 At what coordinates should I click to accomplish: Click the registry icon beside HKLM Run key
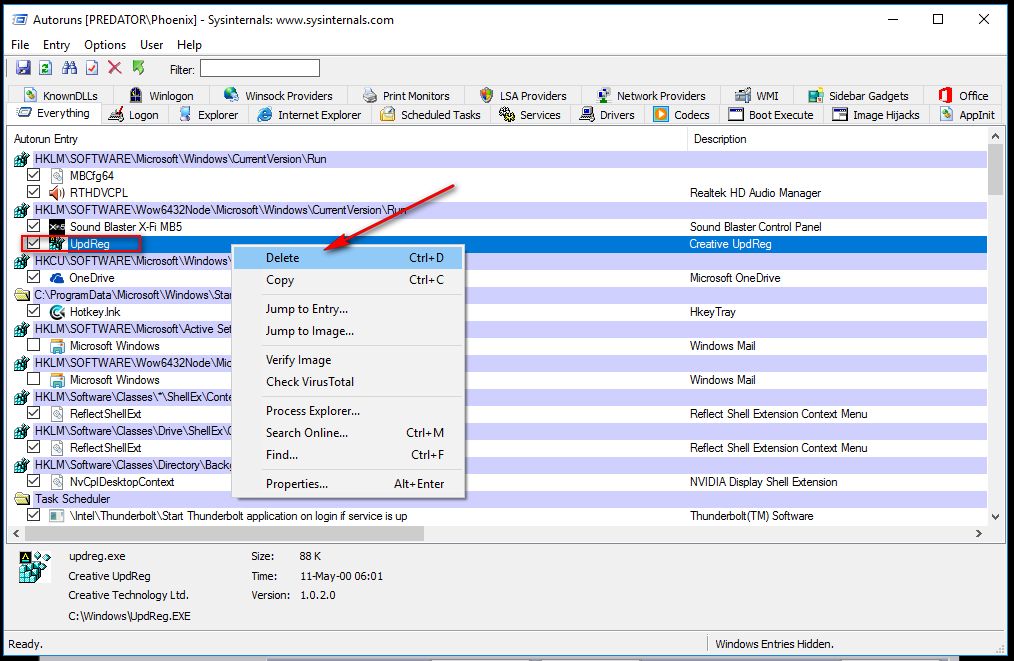22,159
